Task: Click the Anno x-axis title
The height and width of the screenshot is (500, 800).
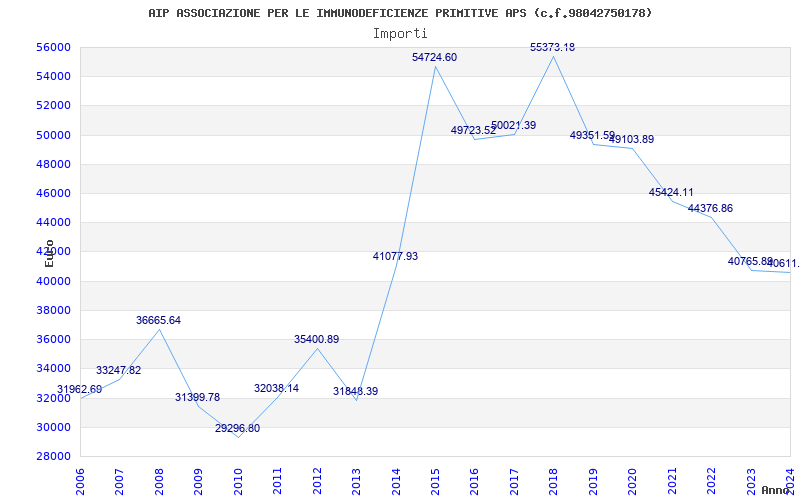Action: click(776, 490)
